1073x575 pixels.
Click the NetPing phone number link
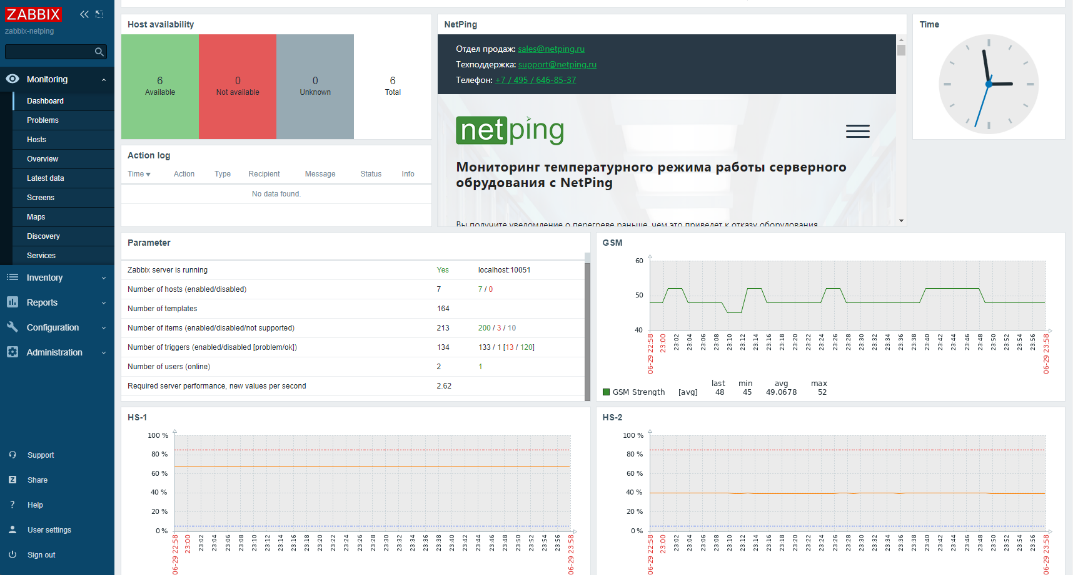point(536,80)
